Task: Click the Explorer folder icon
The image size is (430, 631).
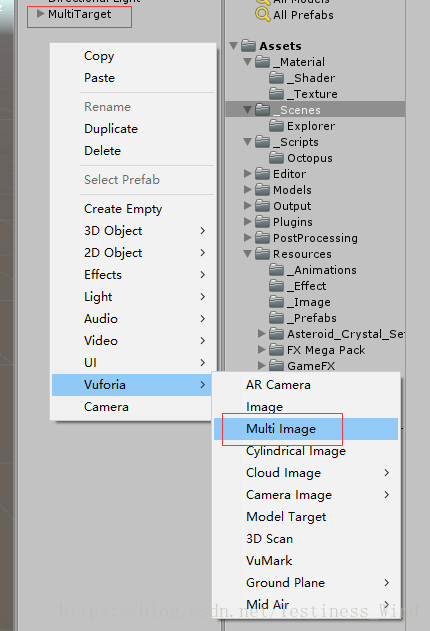Action: point(276,126)
